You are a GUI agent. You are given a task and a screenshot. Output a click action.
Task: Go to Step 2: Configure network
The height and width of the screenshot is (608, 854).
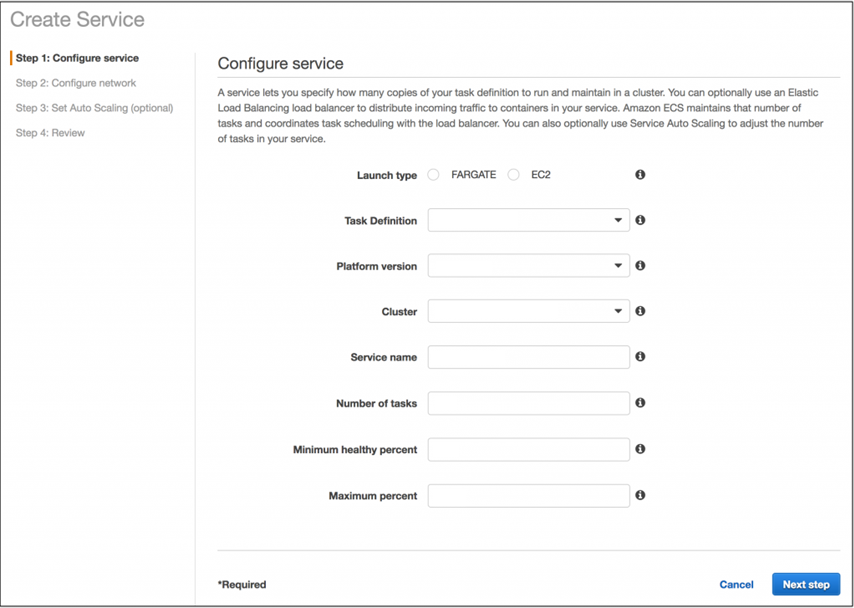[x=76, y=83]
